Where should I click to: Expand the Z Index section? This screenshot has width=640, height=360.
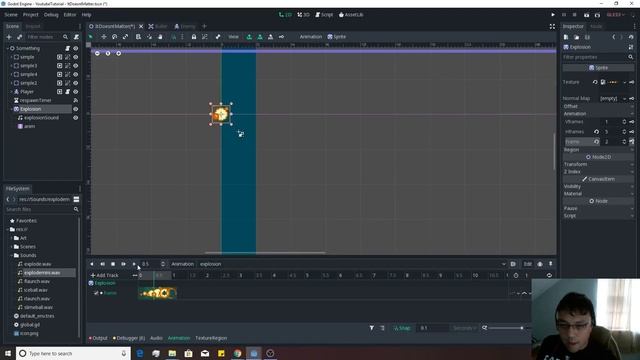tap(598, 172)
